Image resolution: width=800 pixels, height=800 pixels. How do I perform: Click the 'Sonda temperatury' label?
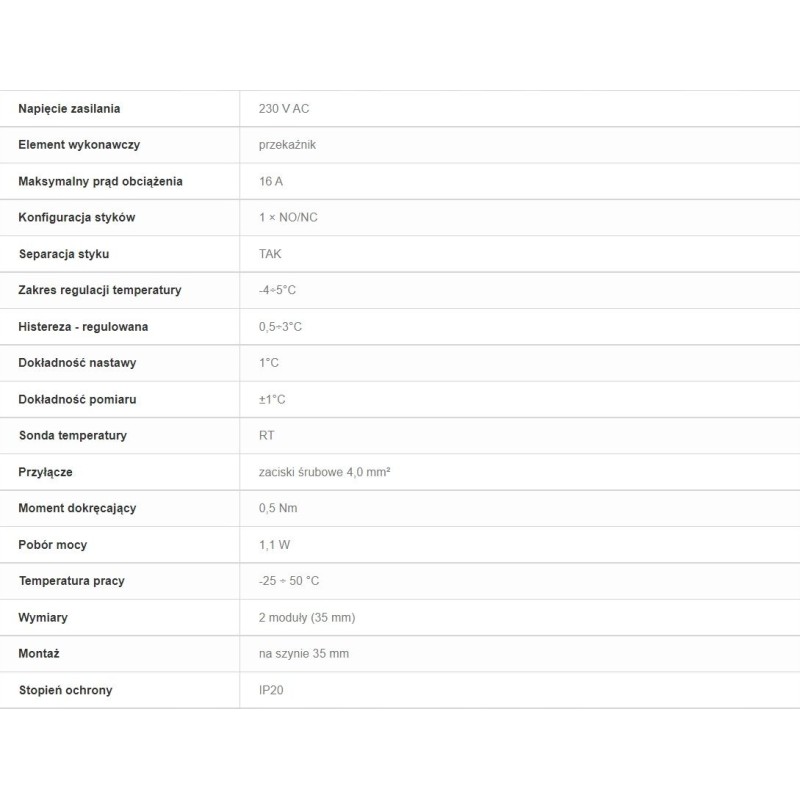[72, 435]
